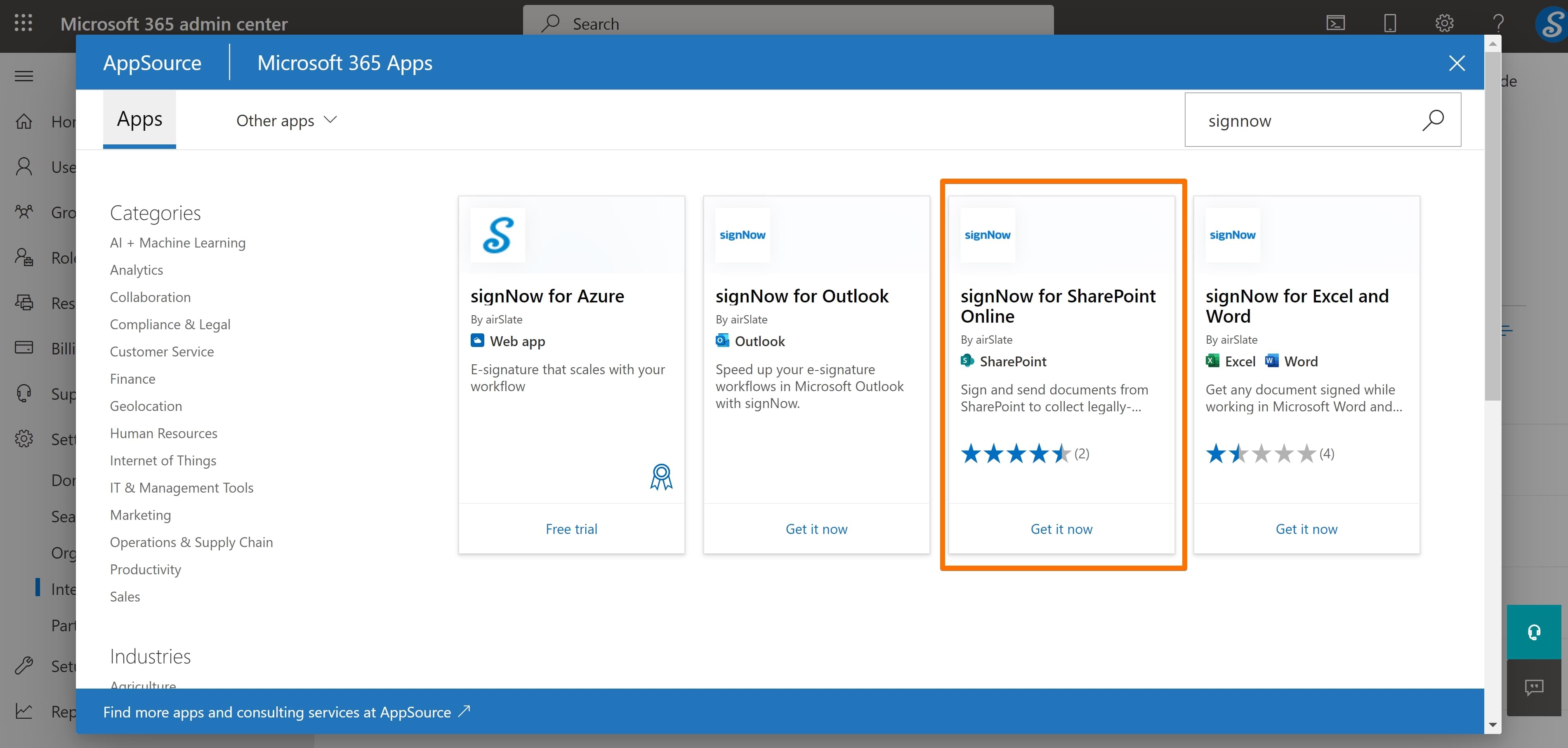Open Users icon in the left navigation
The height and width of the screenshot is (748, 1568).
tap(24, 166)
